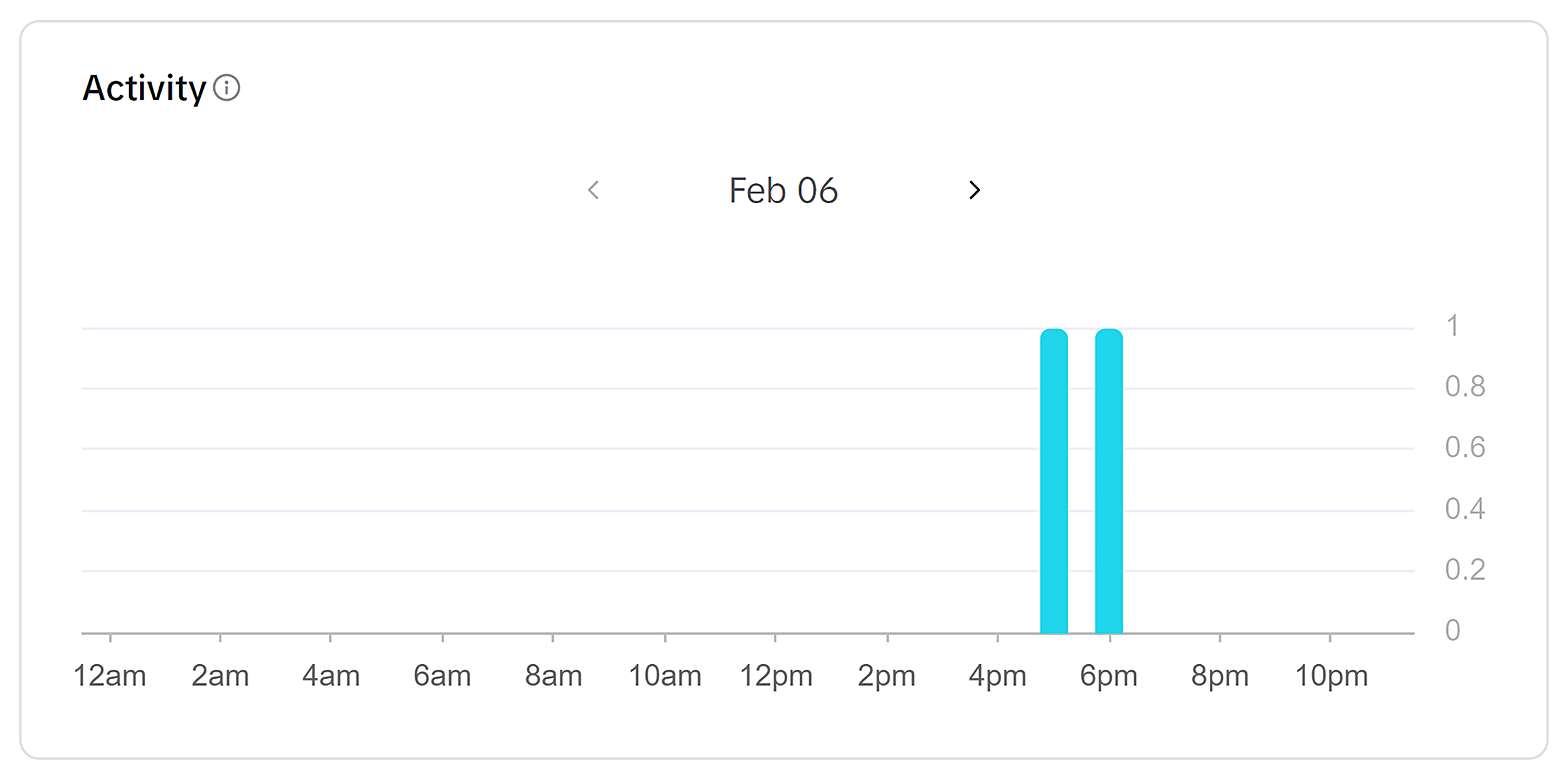Click the 12am label on the time axis
Screen dimensions: 1568x779
[110, 676]
